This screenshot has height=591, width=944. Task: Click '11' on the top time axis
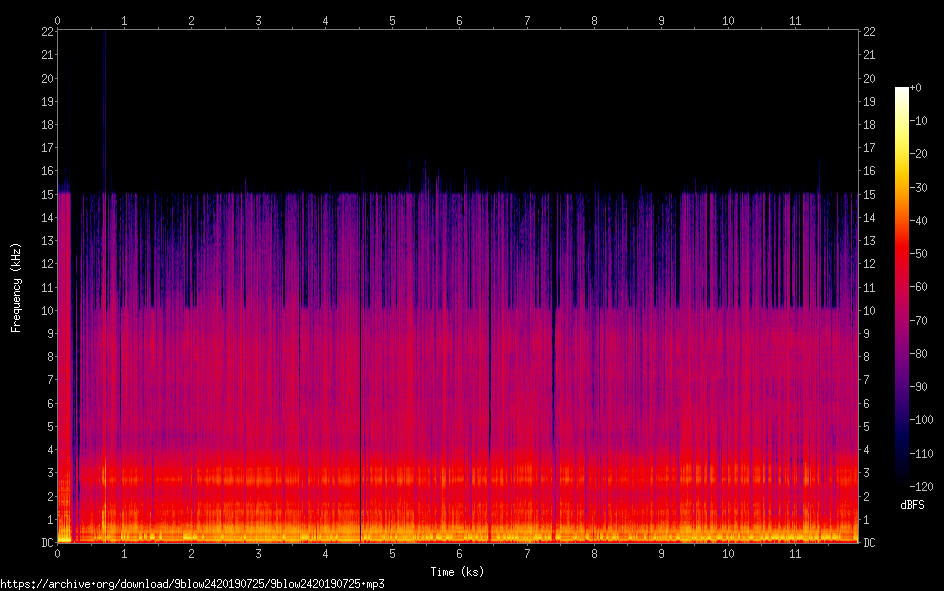[x=795, y=20]
